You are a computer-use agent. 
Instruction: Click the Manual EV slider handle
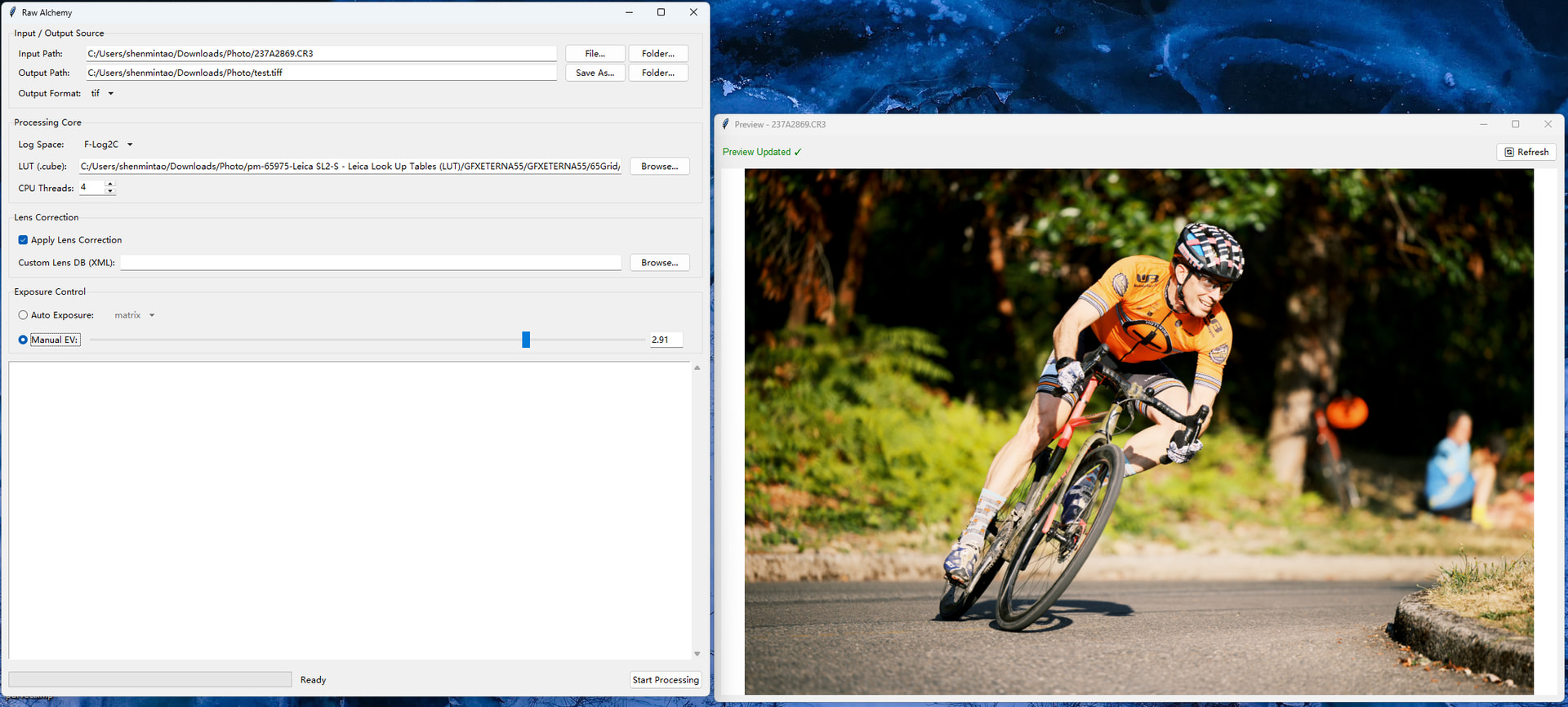pyautogui.click(x=526, y=340)
